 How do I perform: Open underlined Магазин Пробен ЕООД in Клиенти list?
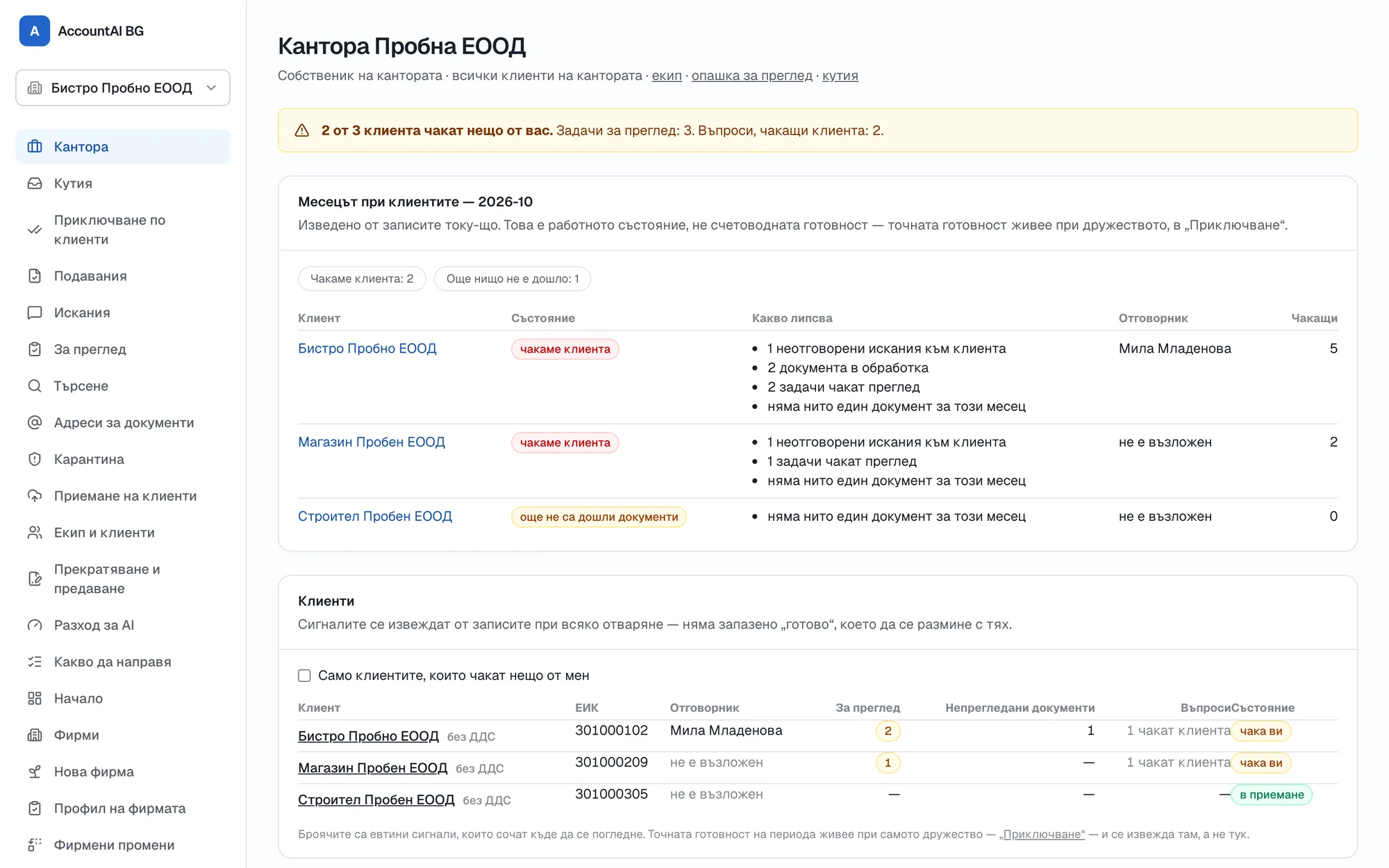point(372,768)
